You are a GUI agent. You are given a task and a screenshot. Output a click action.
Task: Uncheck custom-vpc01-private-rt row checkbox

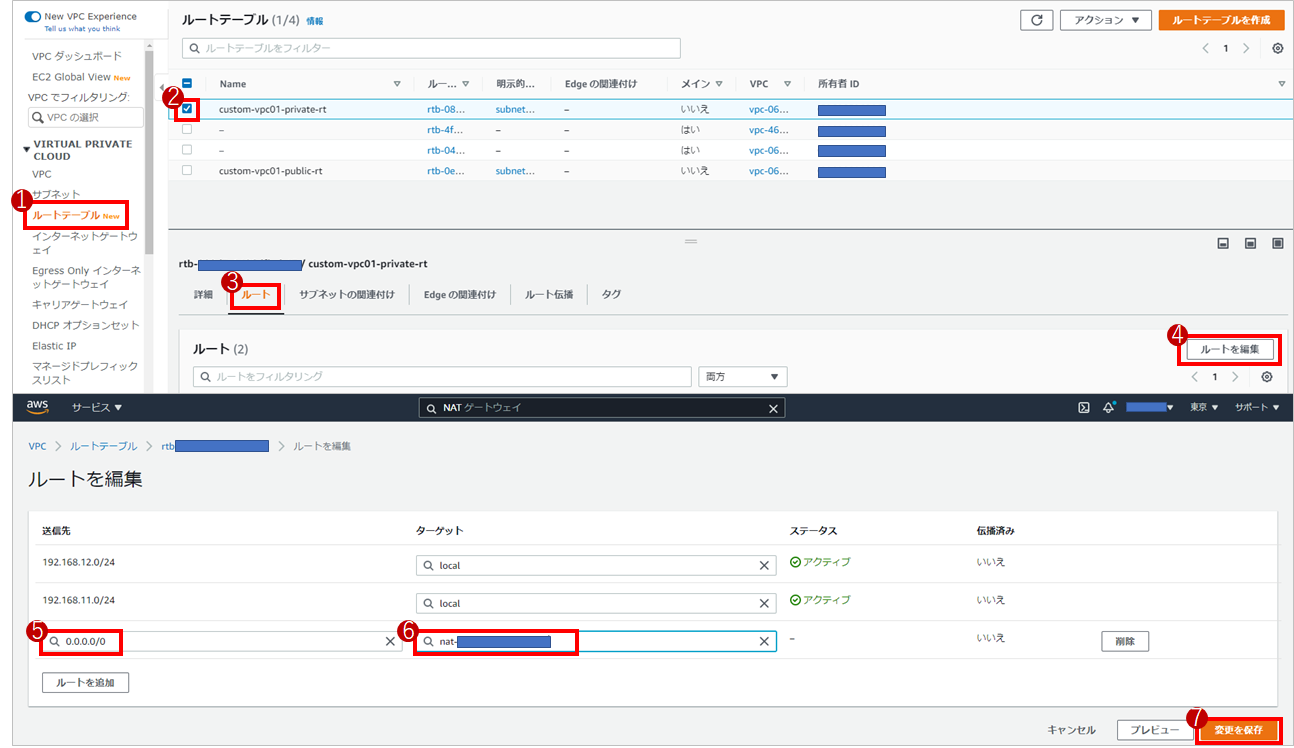pyautogui.click(x=187, y=109)
